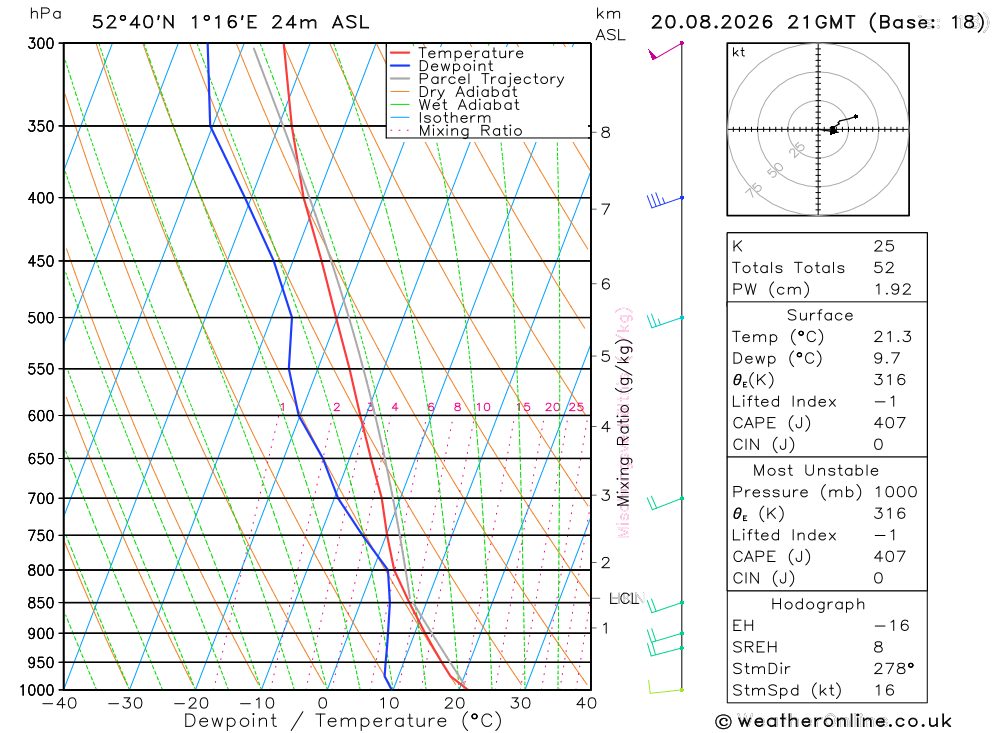Click the wind barb at 300 hPa
The image size is (1000, 733).
[x=666, y=50]
